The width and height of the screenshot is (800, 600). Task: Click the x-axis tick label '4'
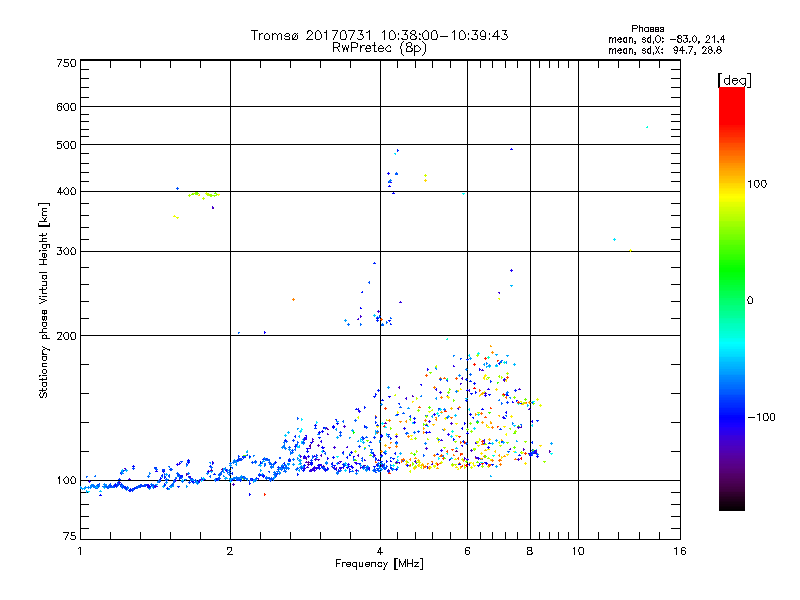click(380, 551)
